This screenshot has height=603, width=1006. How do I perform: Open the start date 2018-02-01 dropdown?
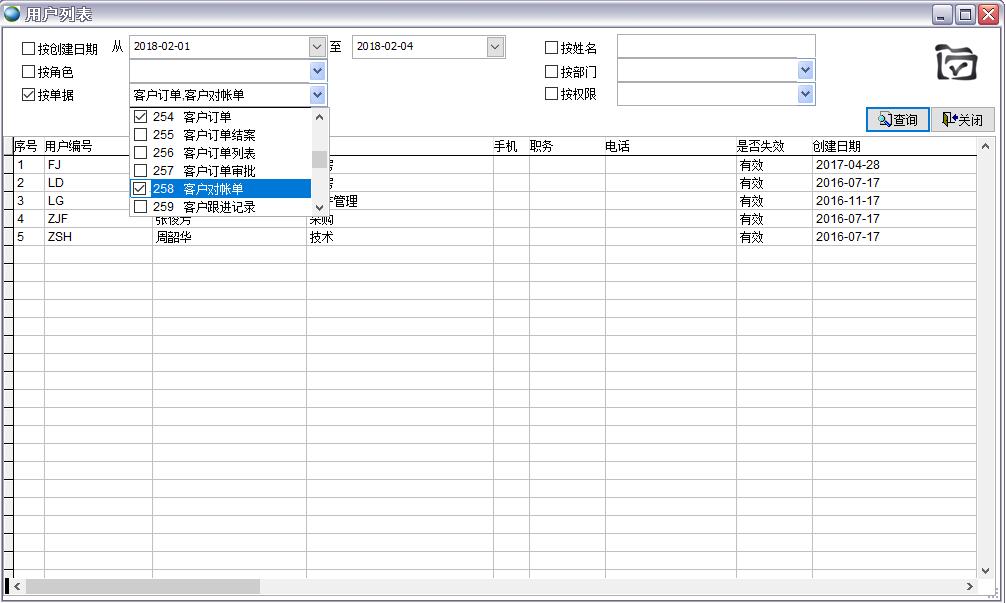pyautogui.click(x=317, y=47)
